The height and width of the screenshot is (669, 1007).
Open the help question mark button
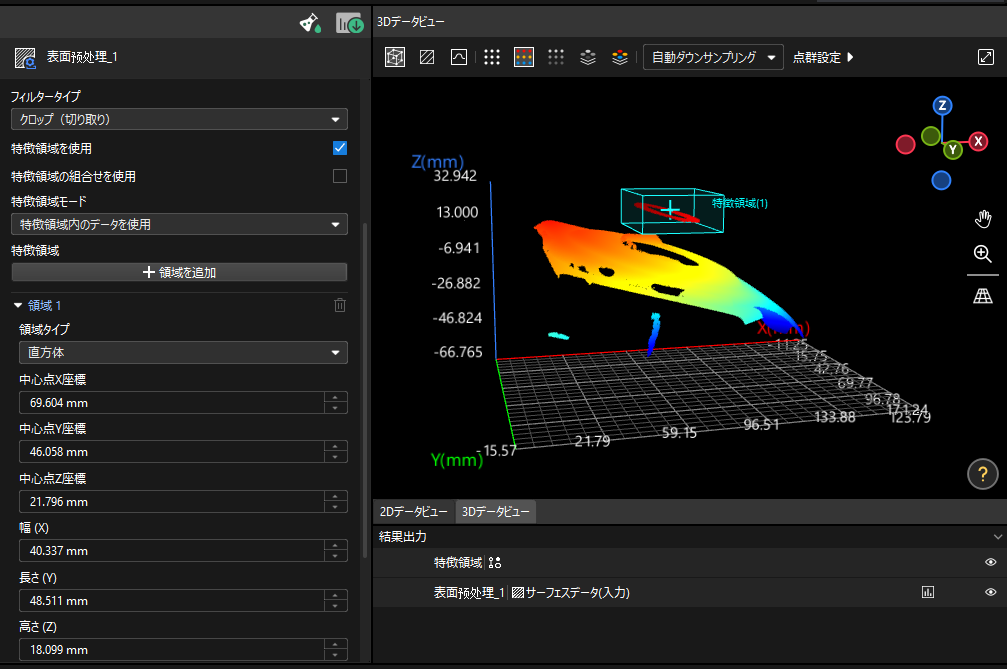point(983,474)
